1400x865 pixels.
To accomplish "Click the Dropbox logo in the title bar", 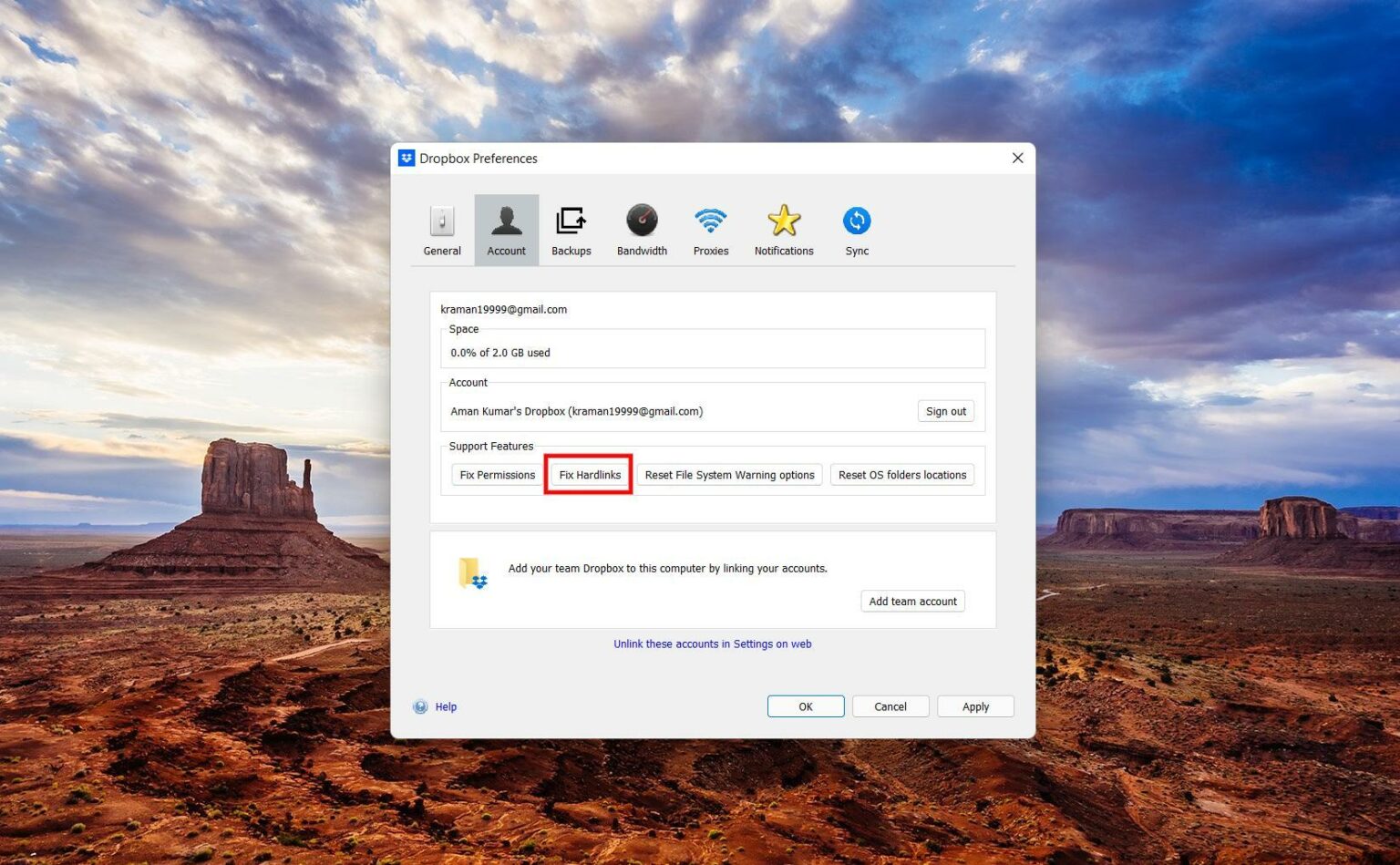I will pyautogui.click(x=407, y=158).
